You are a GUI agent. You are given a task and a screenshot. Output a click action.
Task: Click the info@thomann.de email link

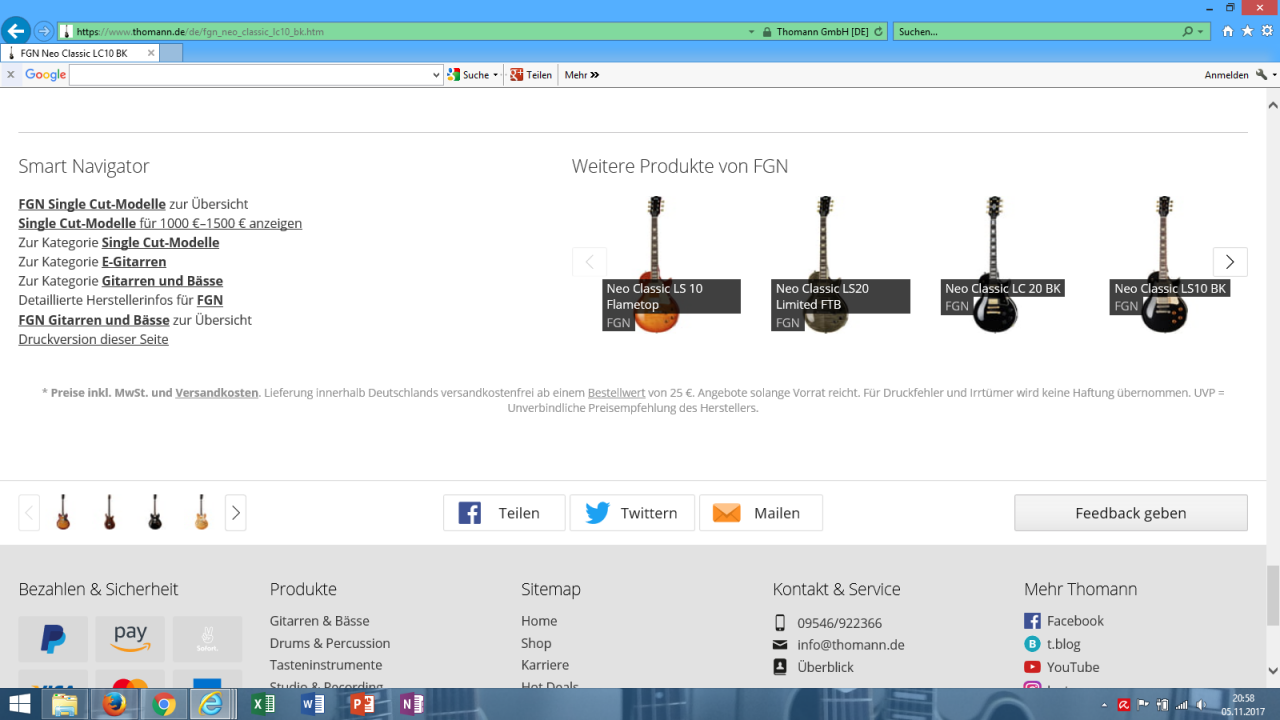click(851, 645)
